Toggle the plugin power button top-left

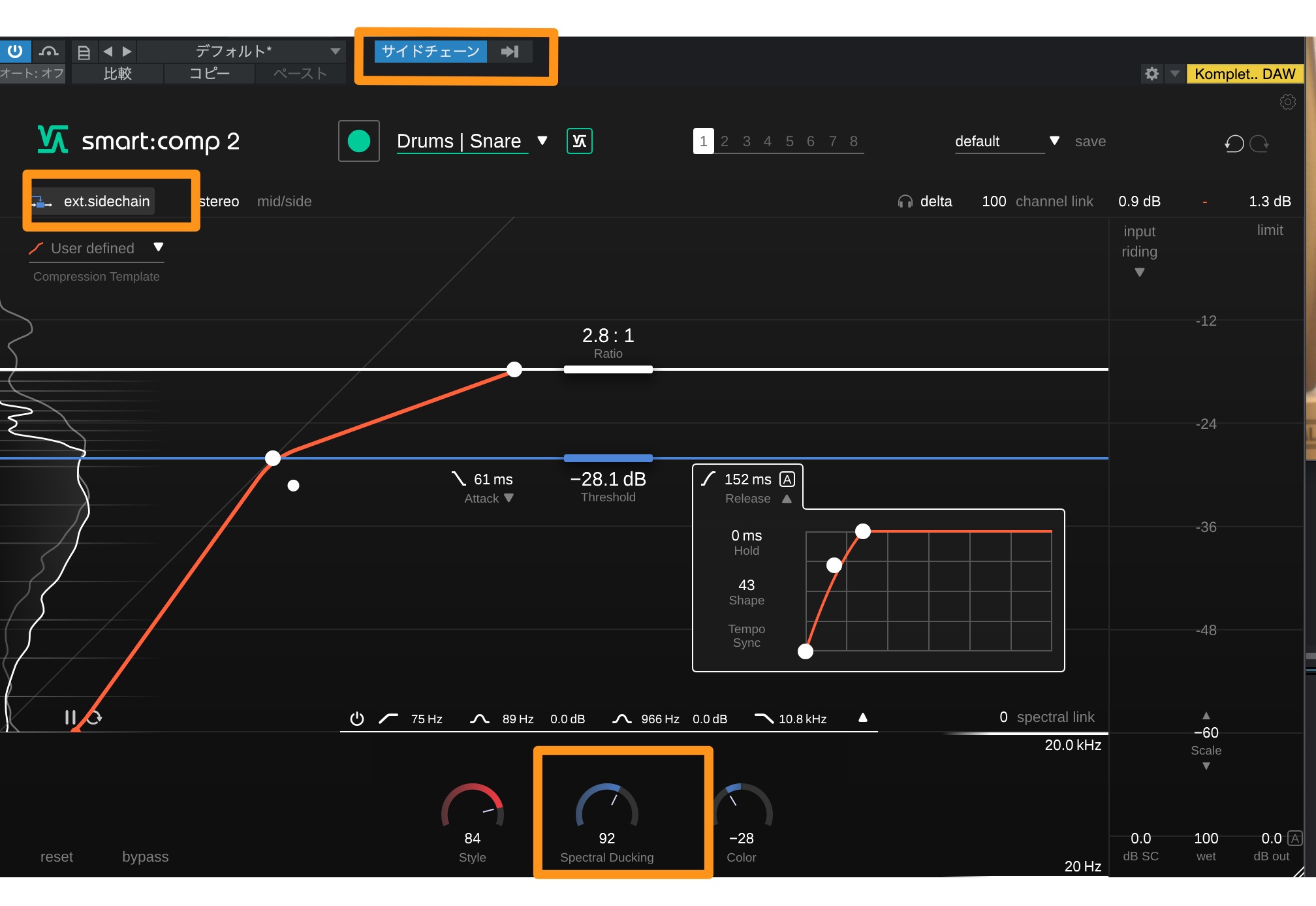(x=14, y=51)
